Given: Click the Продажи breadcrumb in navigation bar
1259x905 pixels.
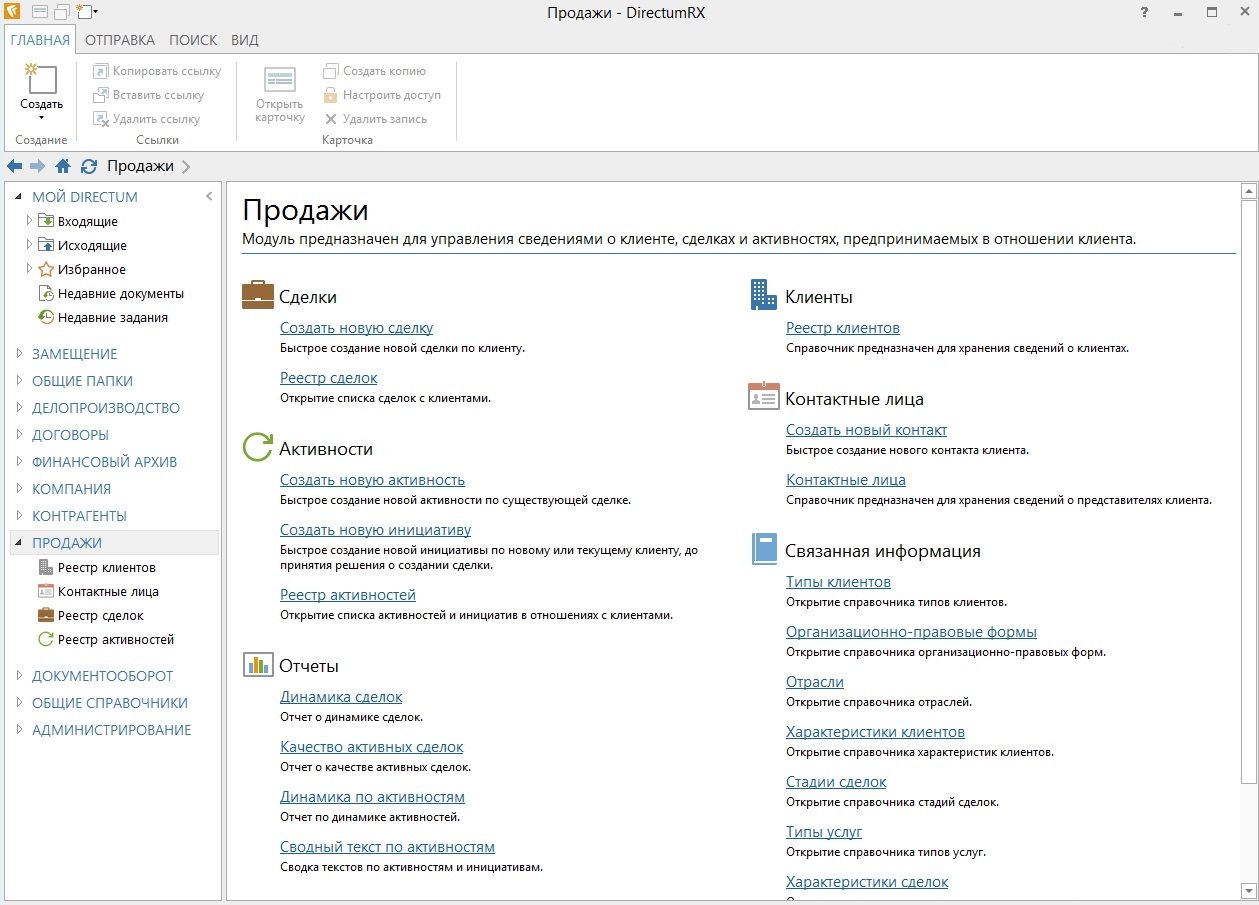Looking at the screenshot, I should coord(140,166).
